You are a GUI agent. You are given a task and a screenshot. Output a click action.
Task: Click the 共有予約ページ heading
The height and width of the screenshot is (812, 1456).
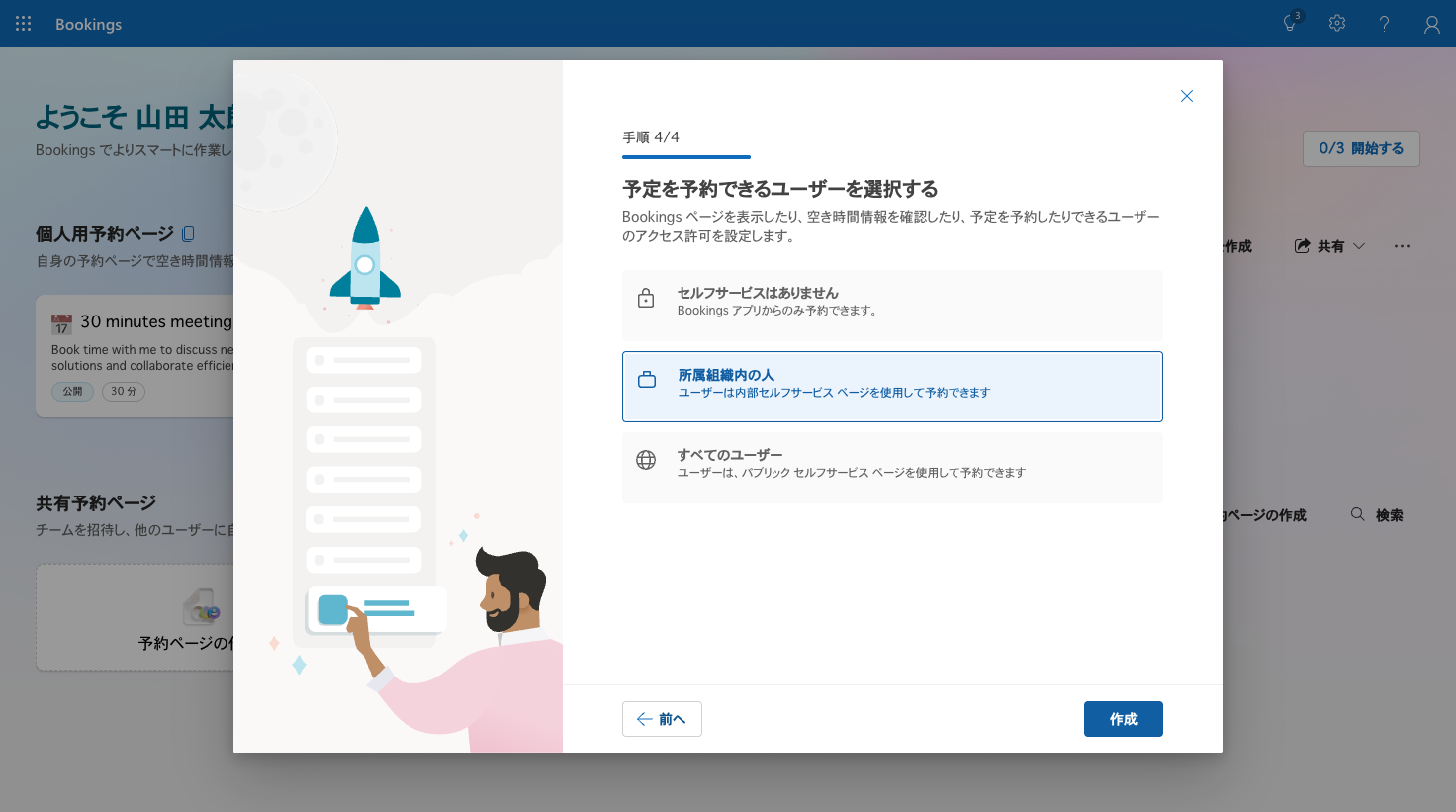(x=96, y=503)
